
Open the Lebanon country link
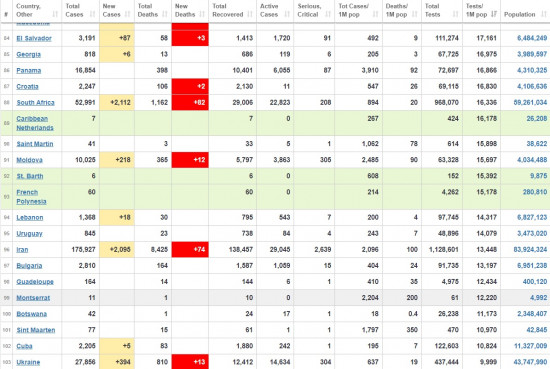[x=30, y=217]
